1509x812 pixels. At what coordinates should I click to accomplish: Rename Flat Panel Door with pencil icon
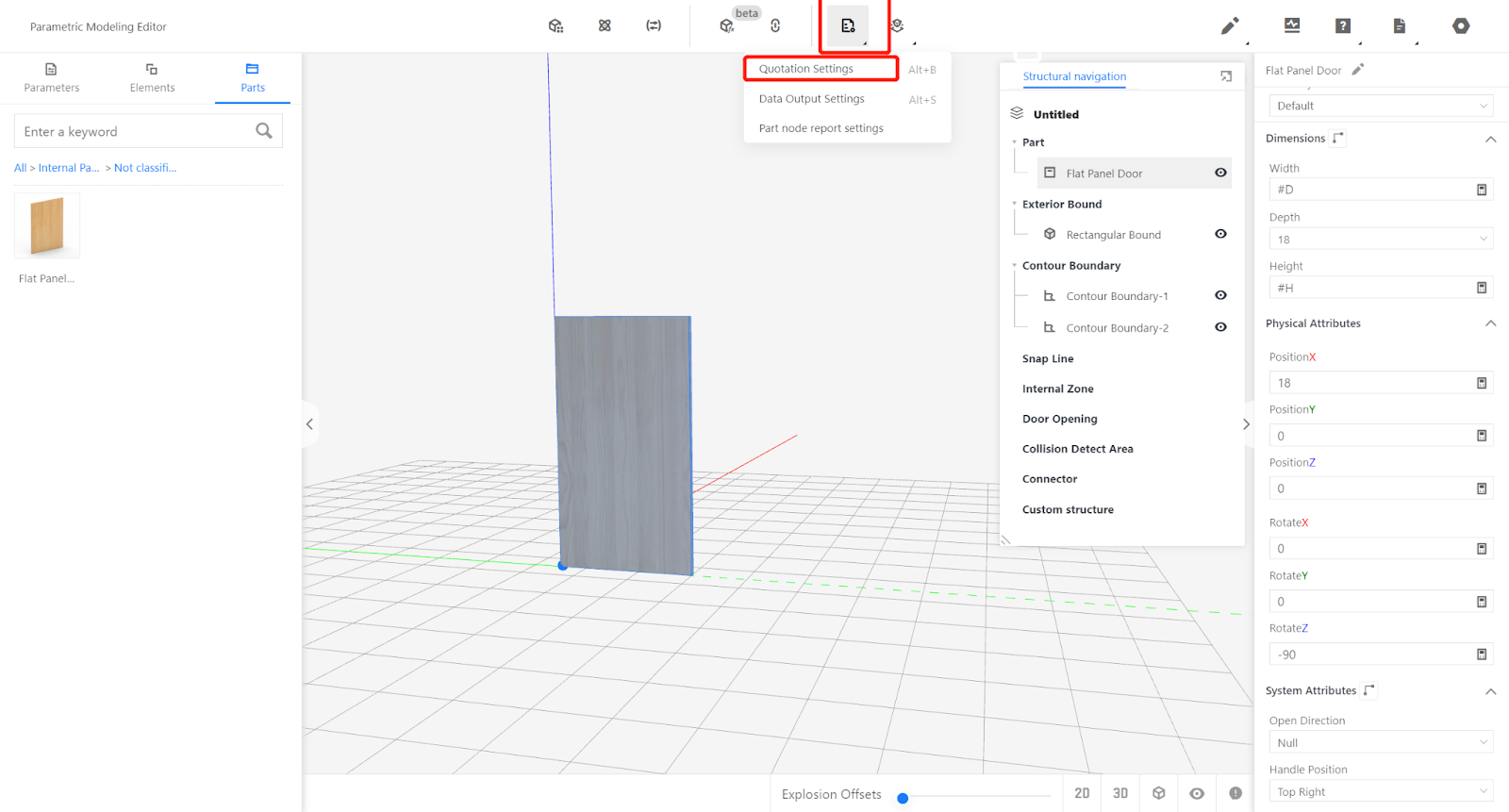pos(1358,70)
